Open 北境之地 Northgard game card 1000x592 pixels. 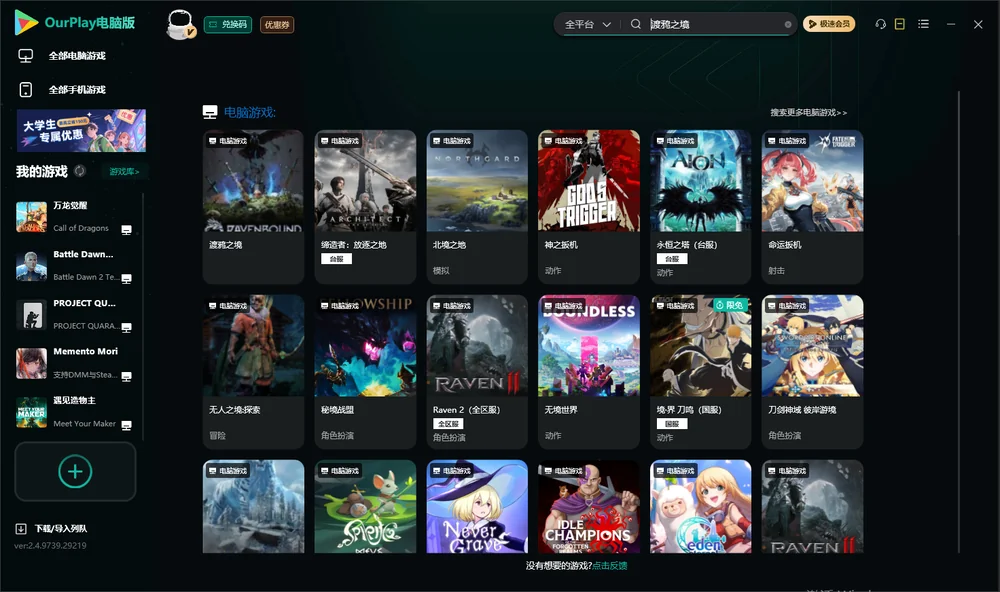point(477,207)
